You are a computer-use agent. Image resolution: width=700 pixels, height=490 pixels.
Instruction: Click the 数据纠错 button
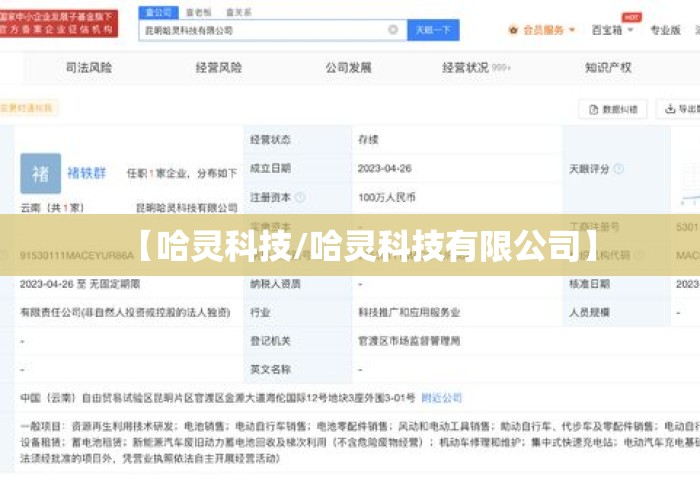point(613,109)
